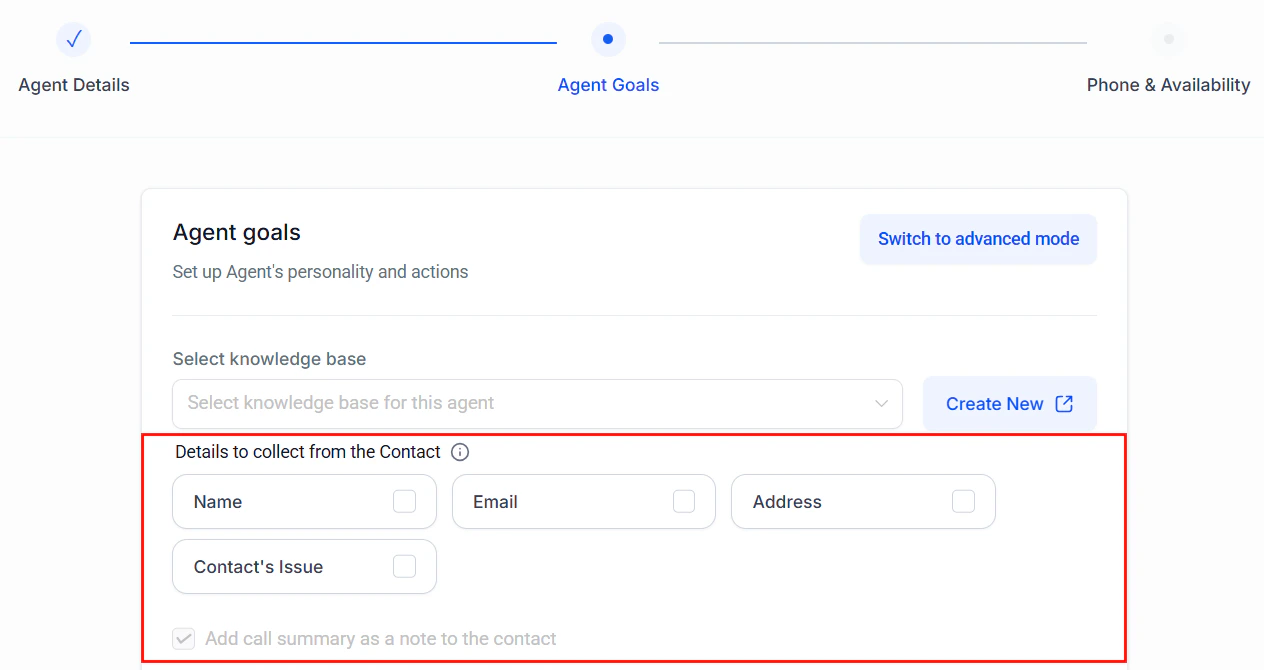Click the blue progress line after Agent Details
The height and width of the screenshot is (670, 1264).
point(342,40)
